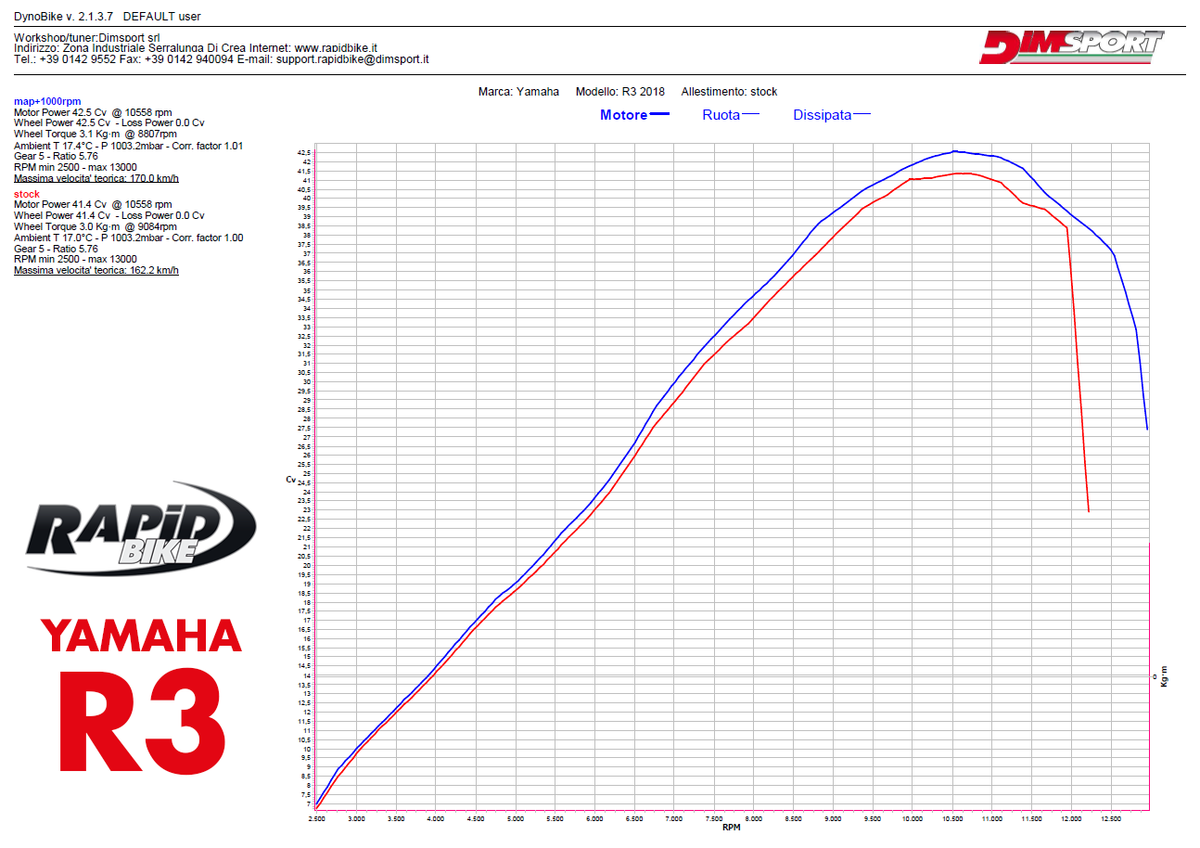Click the text Wheel Power 42.5 Cv - Loss Power 0.0 Cv
This screenshot has height=848, width=1200.
[109, 124]
